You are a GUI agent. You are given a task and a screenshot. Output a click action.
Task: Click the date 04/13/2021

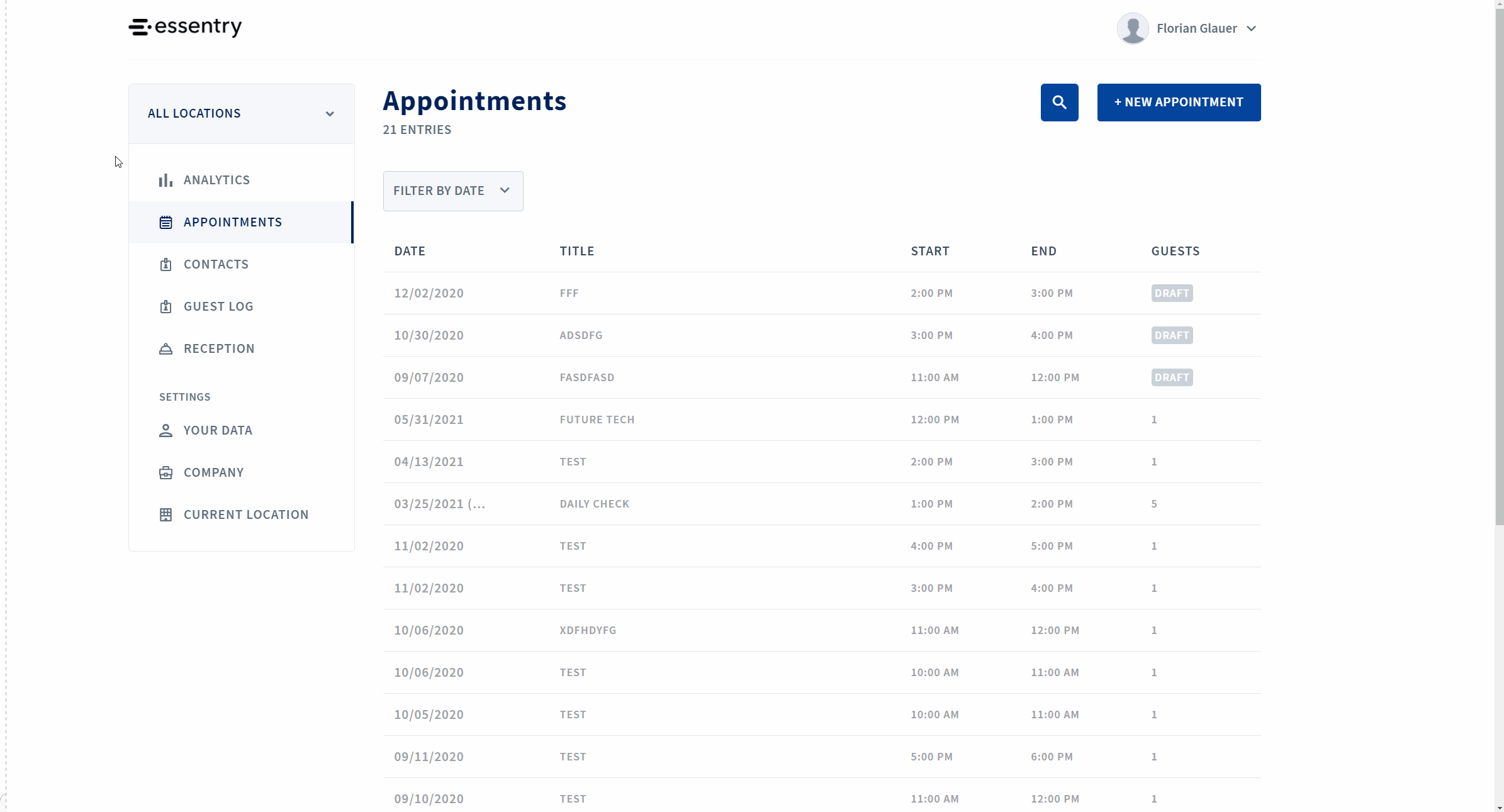pyautogui.click(x=429, y=462)
